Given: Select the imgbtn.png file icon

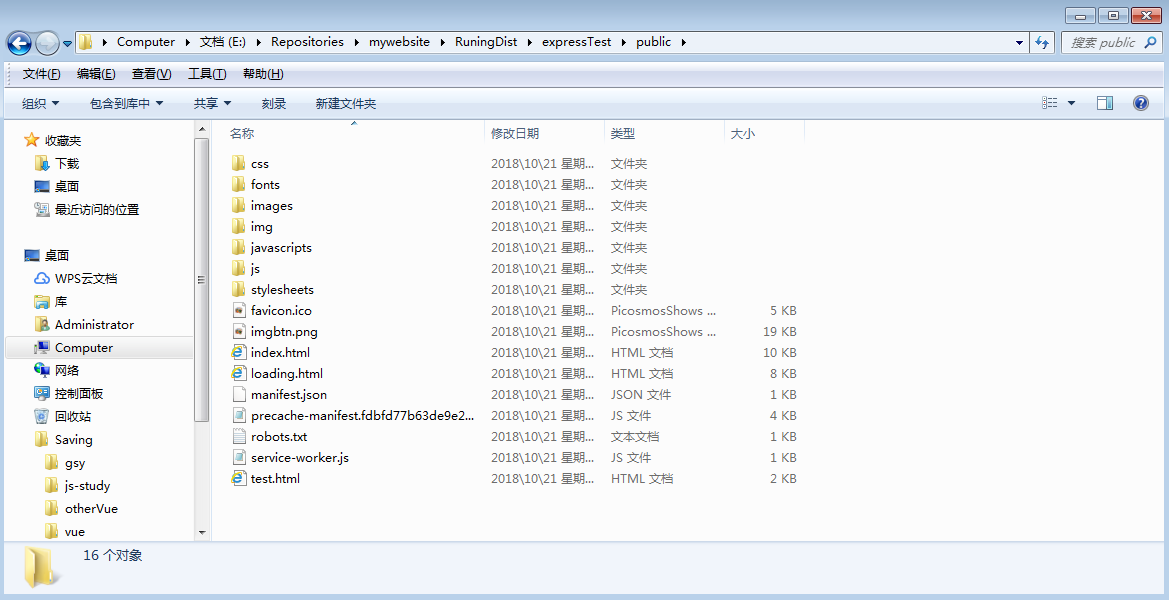Looking at the screenshot, I should click(x=239, y=331).
